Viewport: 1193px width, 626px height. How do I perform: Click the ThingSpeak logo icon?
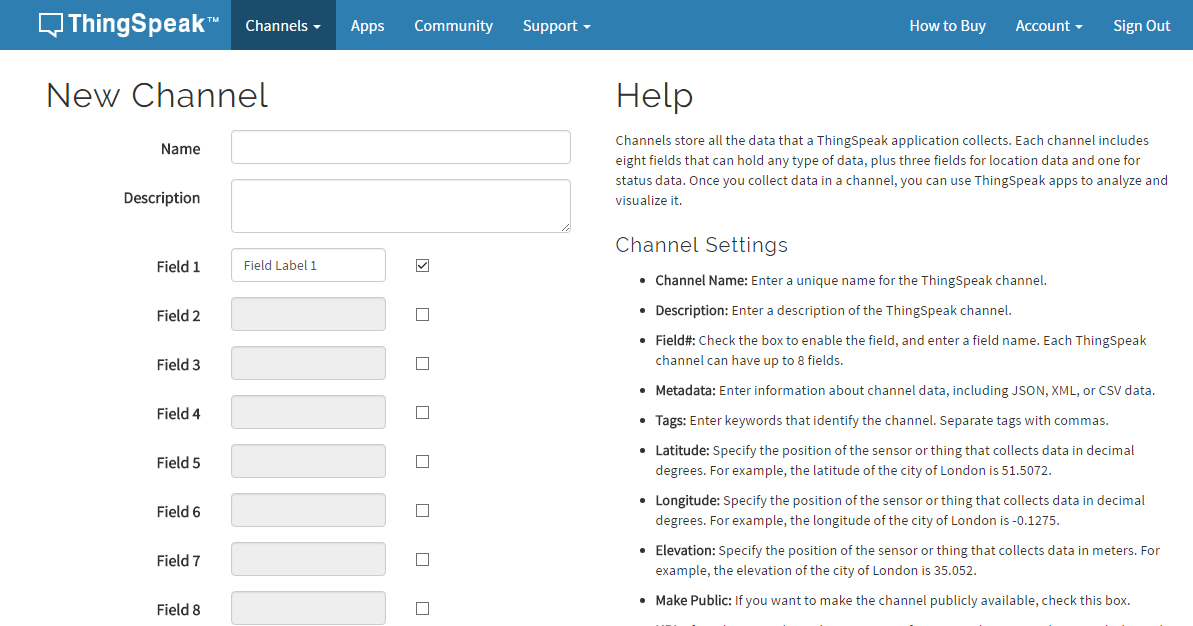52,25
